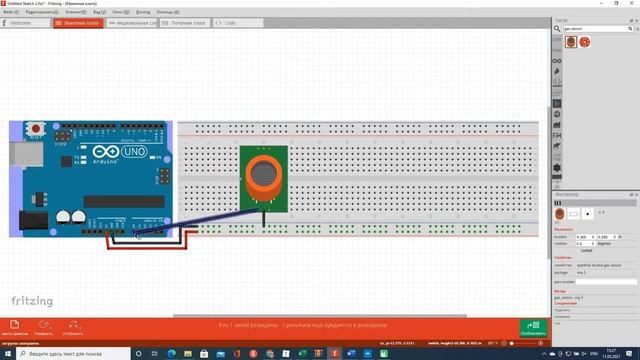Open the Schematic view tab

pos(132,23)
